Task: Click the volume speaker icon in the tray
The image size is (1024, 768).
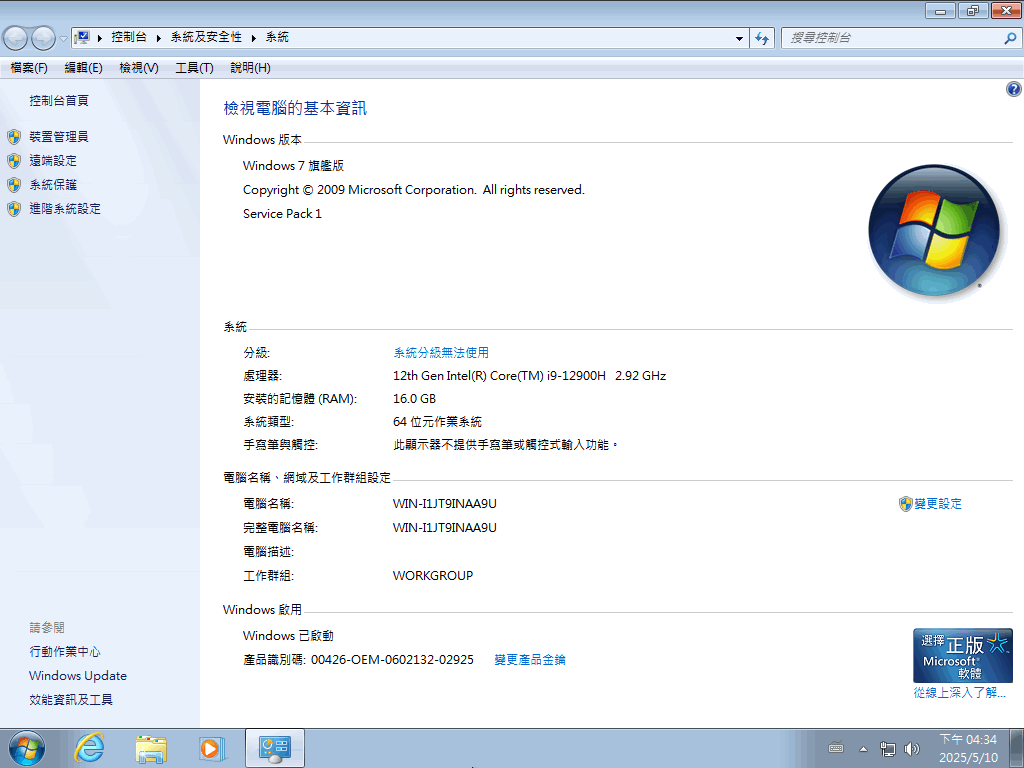Action: click(x=912, y=748)
